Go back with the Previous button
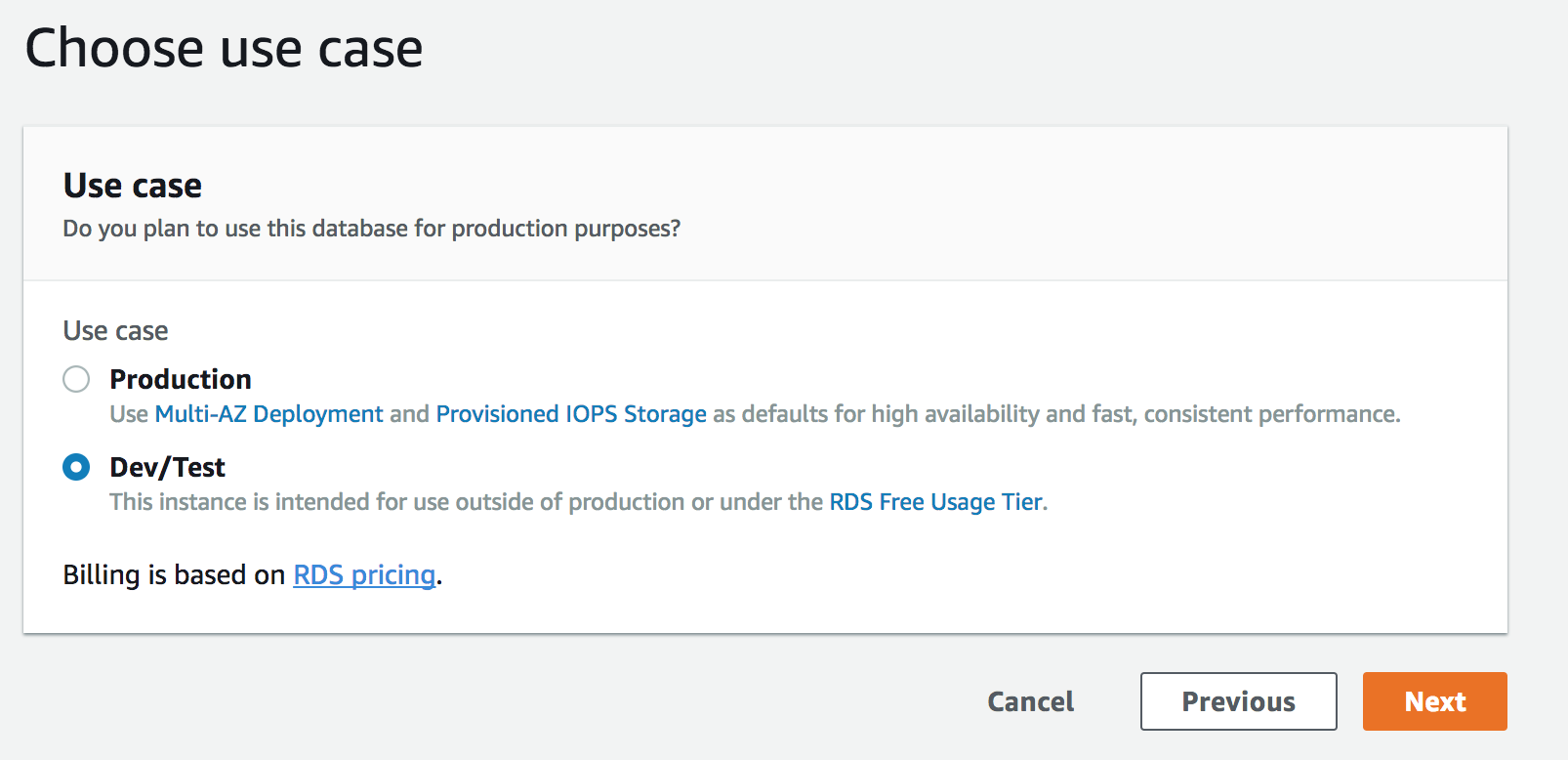This screenshot has width=1568, height=760. [x=1239, y=701]
